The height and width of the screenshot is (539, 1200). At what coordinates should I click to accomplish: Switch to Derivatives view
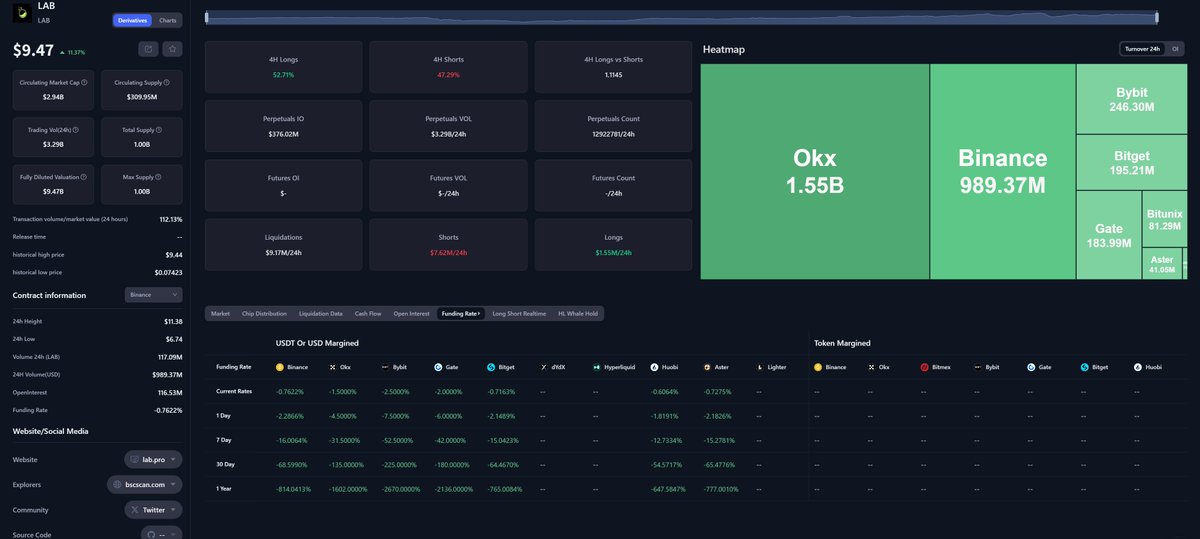pos(133,20)
